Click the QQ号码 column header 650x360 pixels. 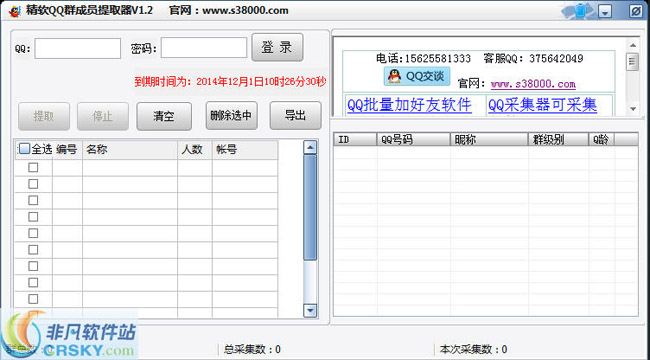pyautogui.click(x=413, y=140)
